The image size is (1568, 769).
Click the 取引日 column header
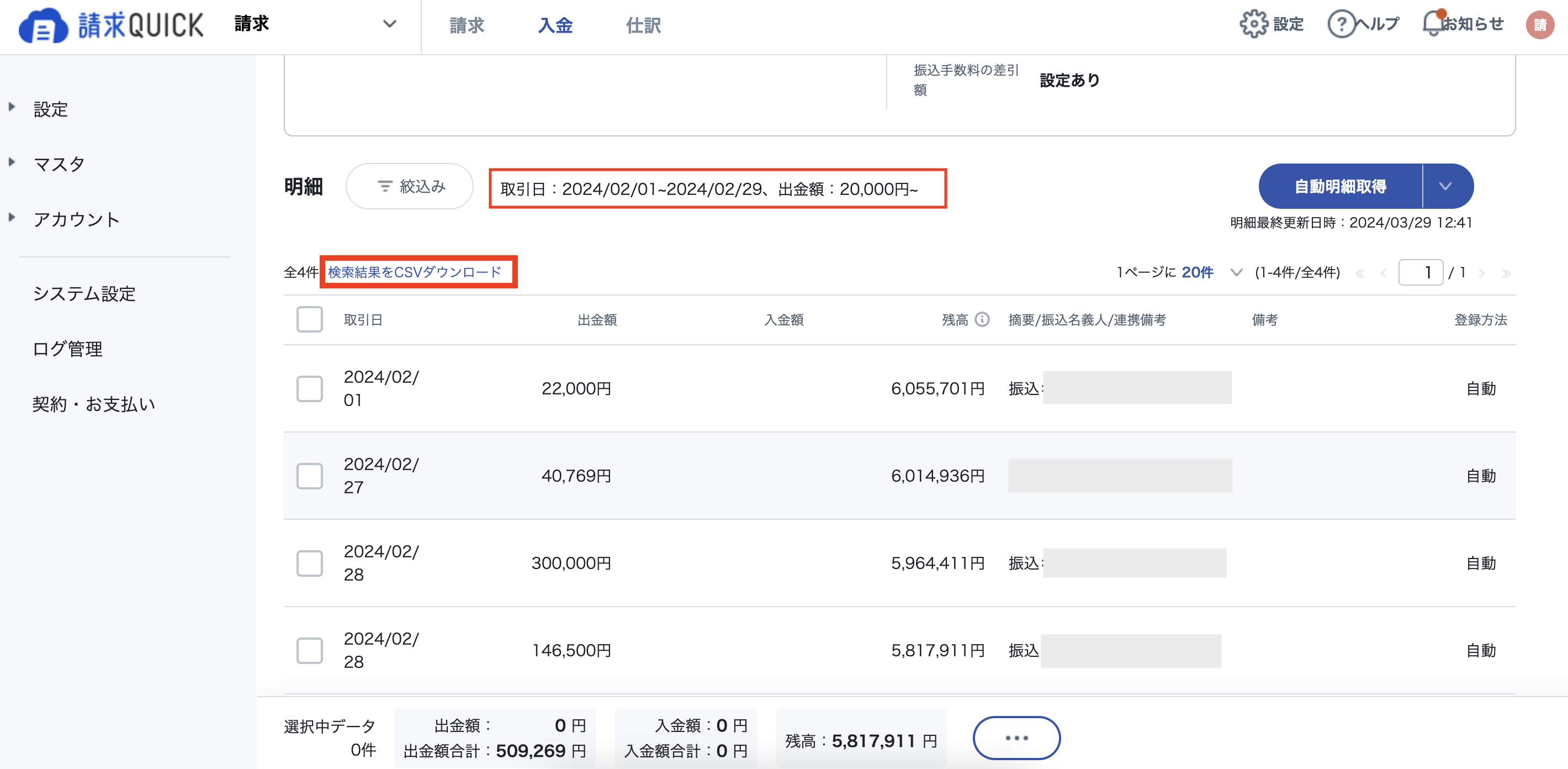point(363,320)
